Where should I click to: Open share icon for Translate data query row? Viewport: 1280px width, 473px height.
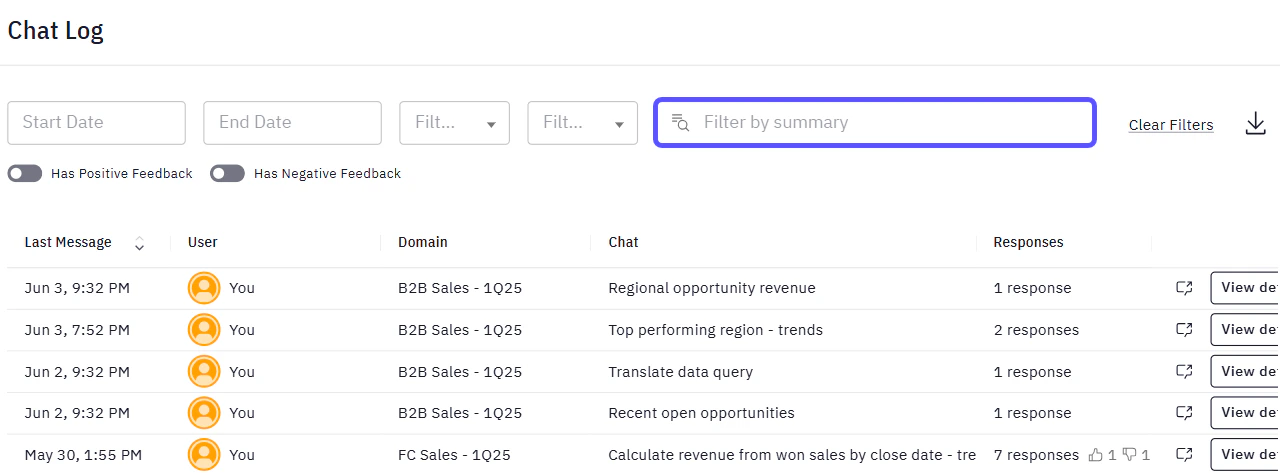click(1184, 371)
